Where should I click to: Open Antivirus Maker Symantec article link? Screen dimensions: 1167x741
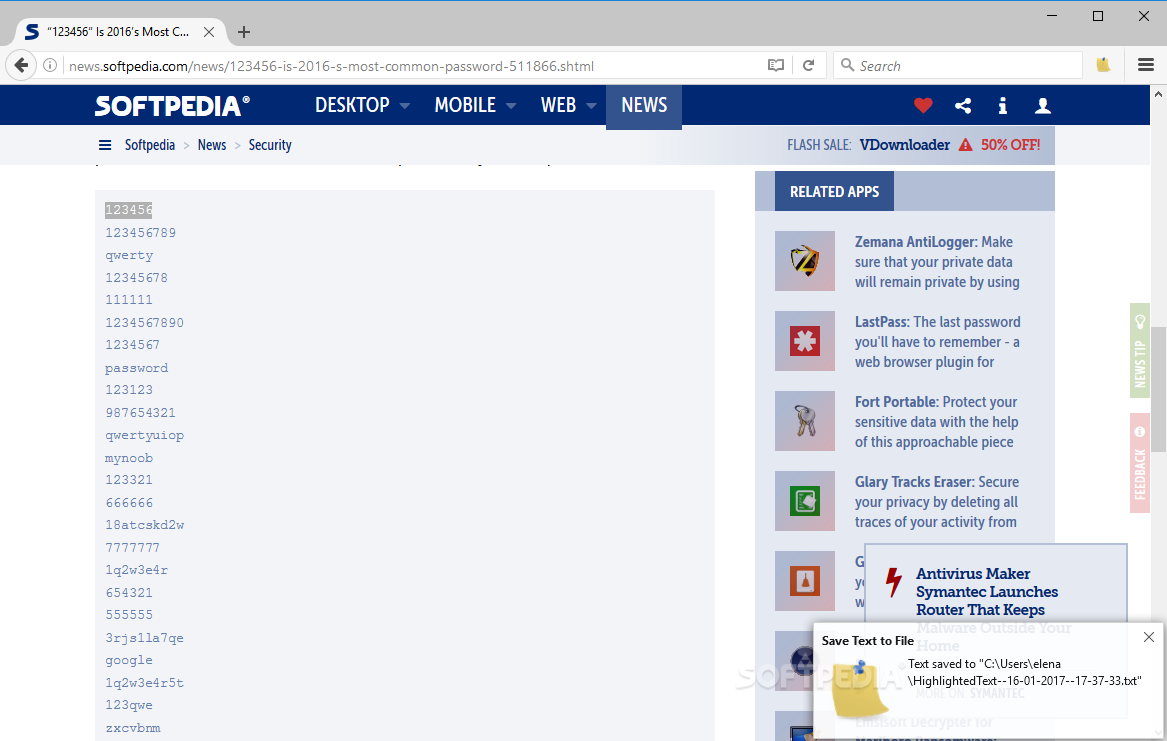(x=987, y=591)
